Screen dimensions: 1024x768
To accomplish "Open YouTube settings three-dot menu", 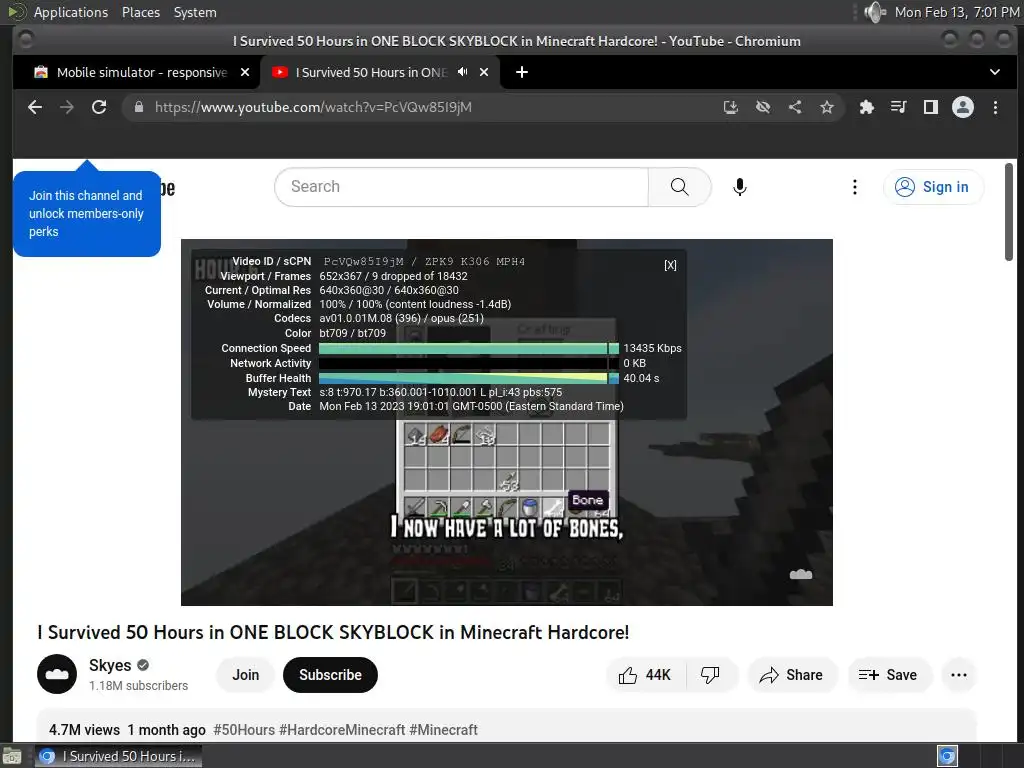I will click(854, 187).
